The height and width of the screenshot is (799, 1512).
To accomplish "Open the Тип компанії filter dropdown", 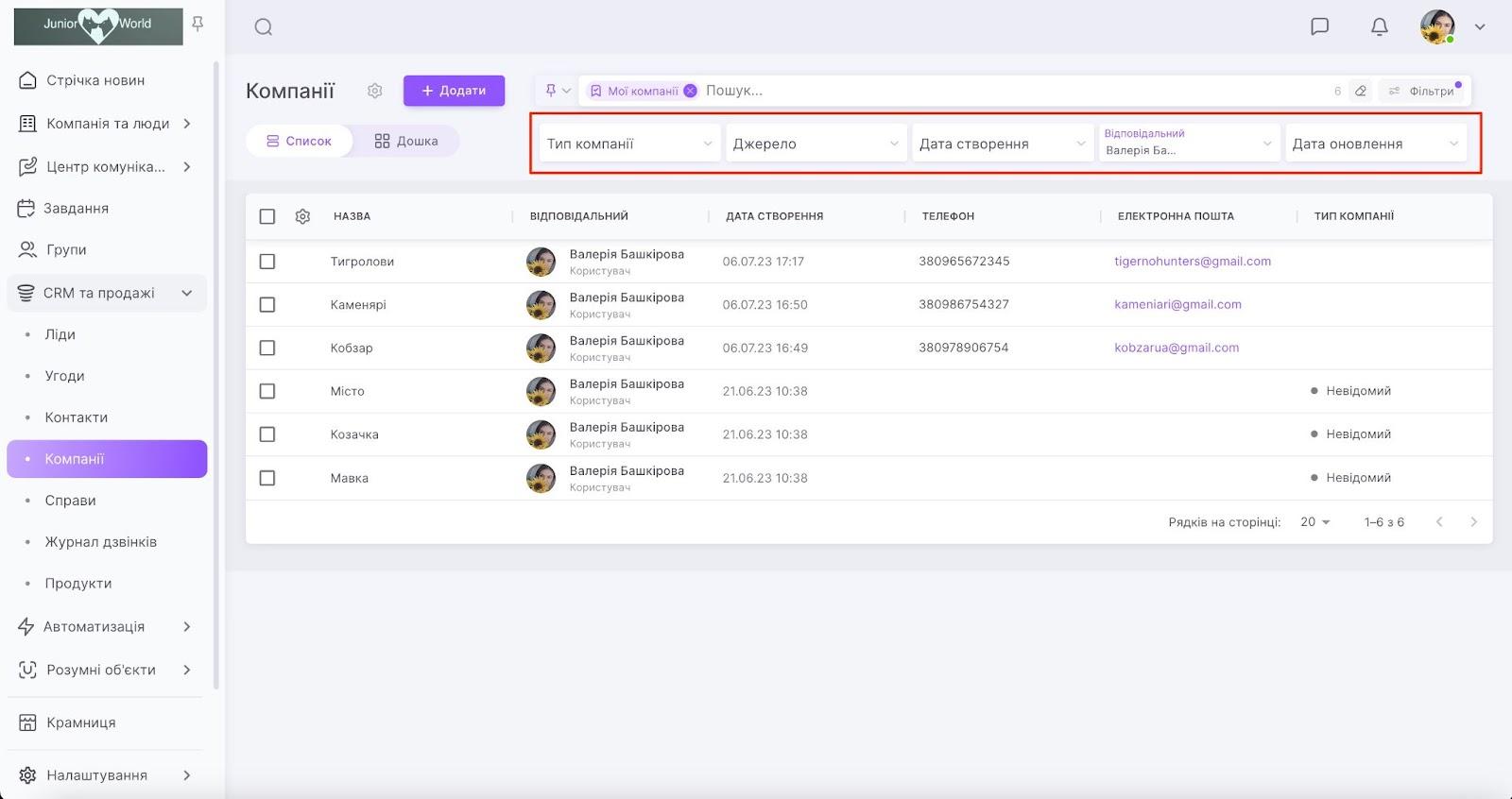I will (628, 144).
